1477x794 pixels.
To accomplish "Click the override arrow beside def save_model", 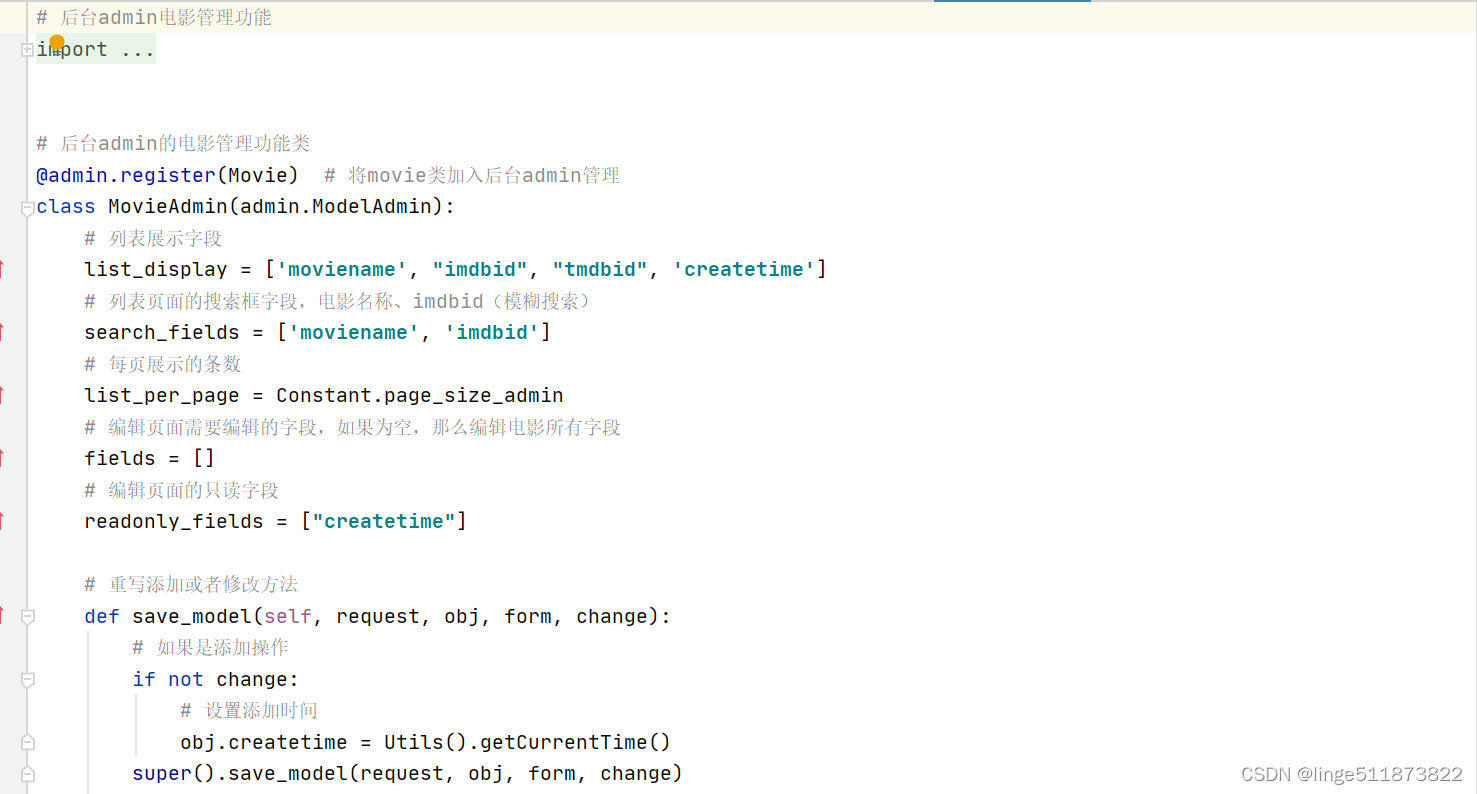I will (2, 616).
